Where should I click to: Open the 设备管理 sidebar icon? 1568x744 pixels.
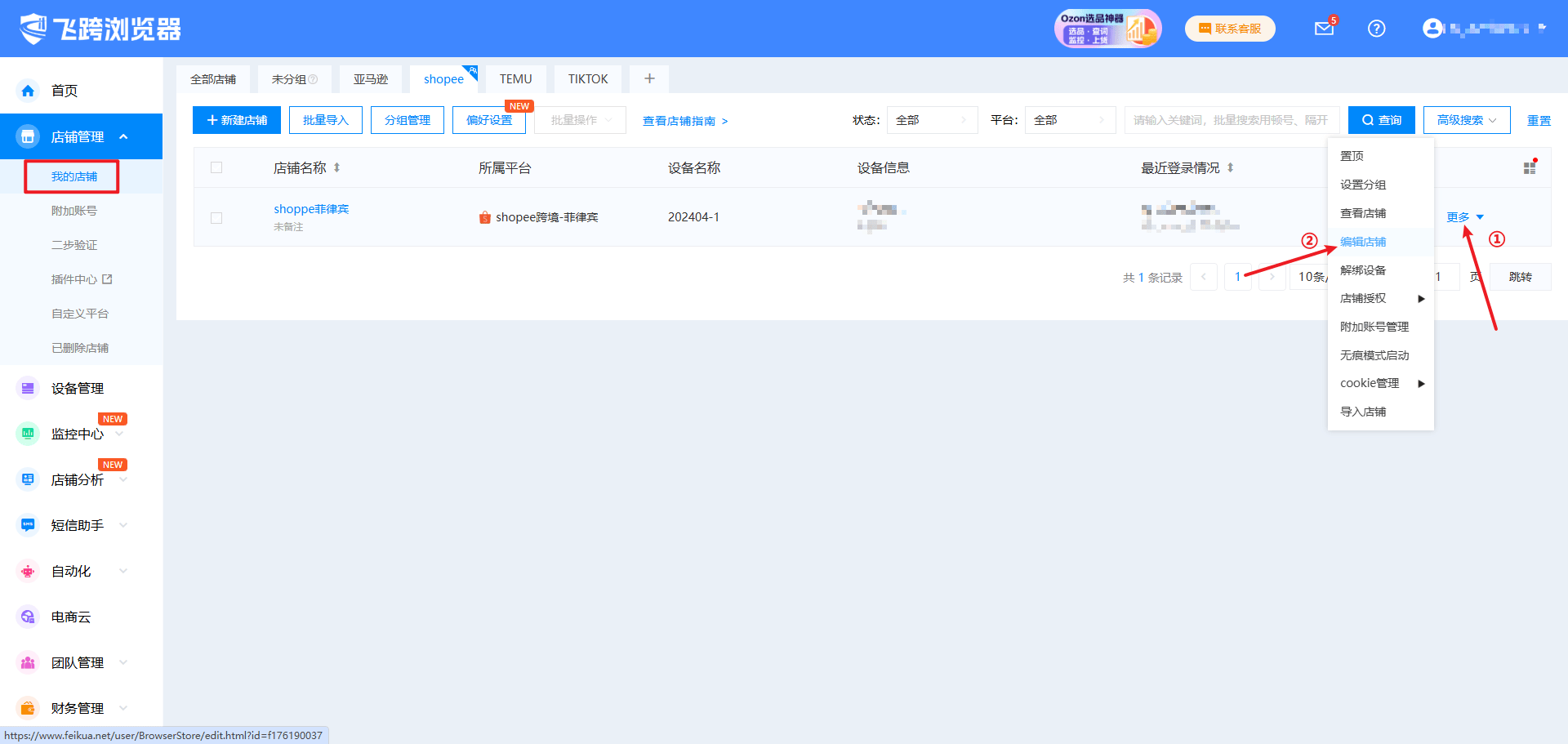[28, 388]
